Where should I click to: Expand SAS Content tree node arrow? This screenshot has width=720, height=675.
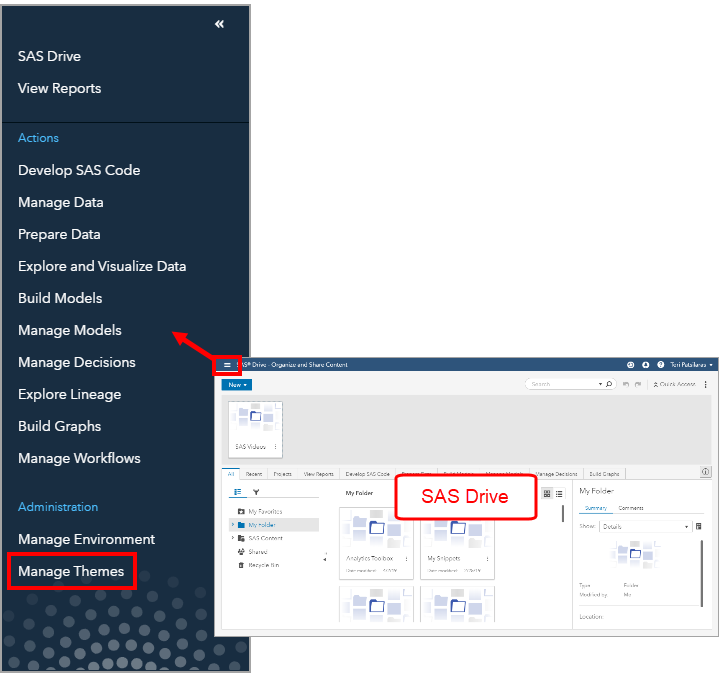(x=233, y=538)
